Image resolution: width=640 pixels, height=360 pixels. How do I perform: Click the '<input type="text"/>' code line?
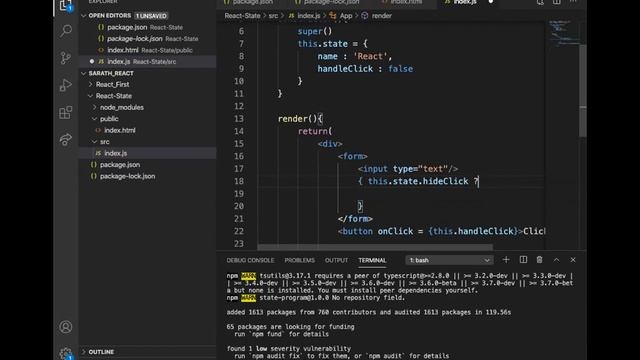pyautogui.click(x=408, y=169)
